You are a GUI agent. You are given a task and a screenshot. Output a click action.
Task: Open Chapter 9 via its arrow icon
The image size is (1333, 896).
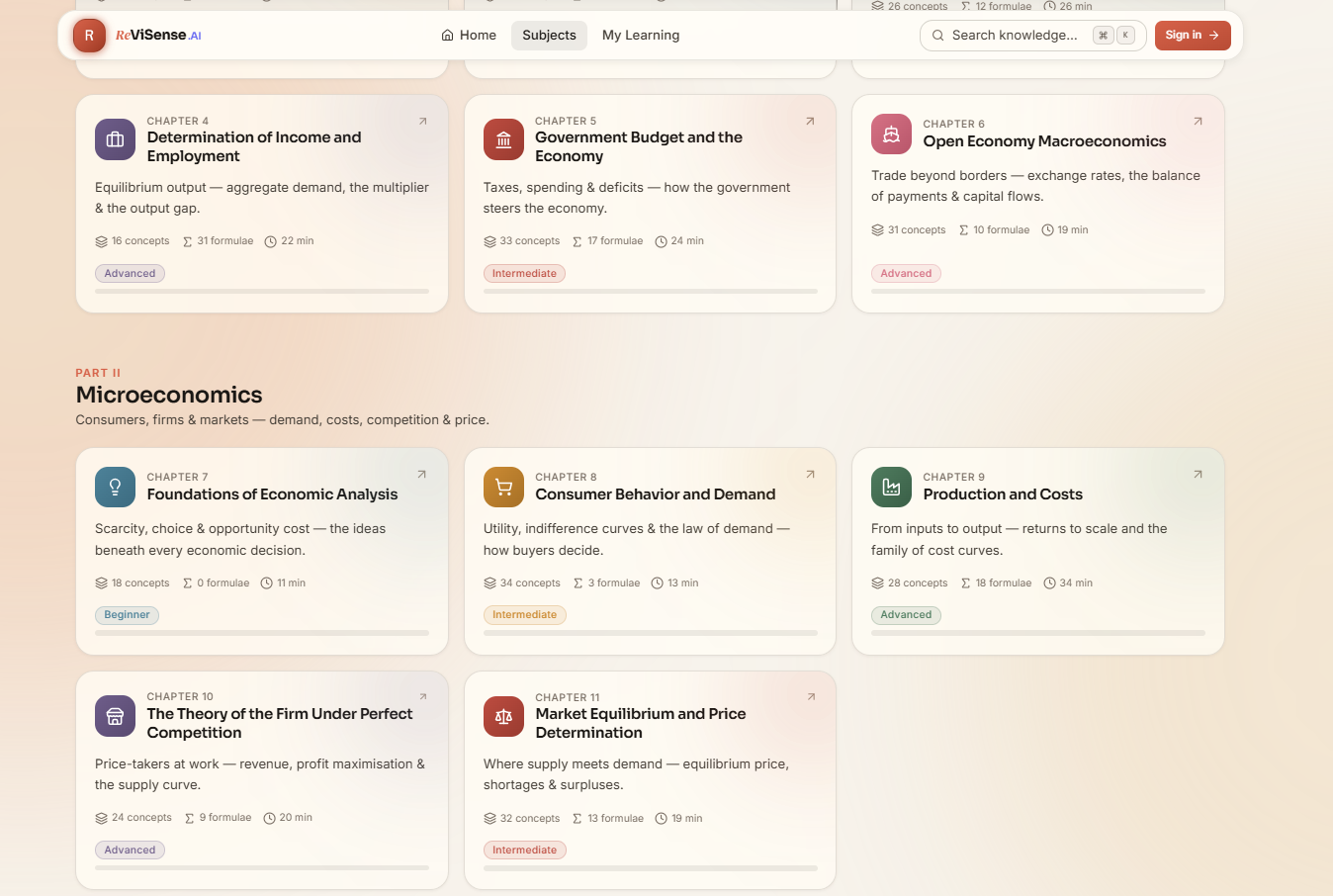pyautogui.click(x=1198, y=475)
